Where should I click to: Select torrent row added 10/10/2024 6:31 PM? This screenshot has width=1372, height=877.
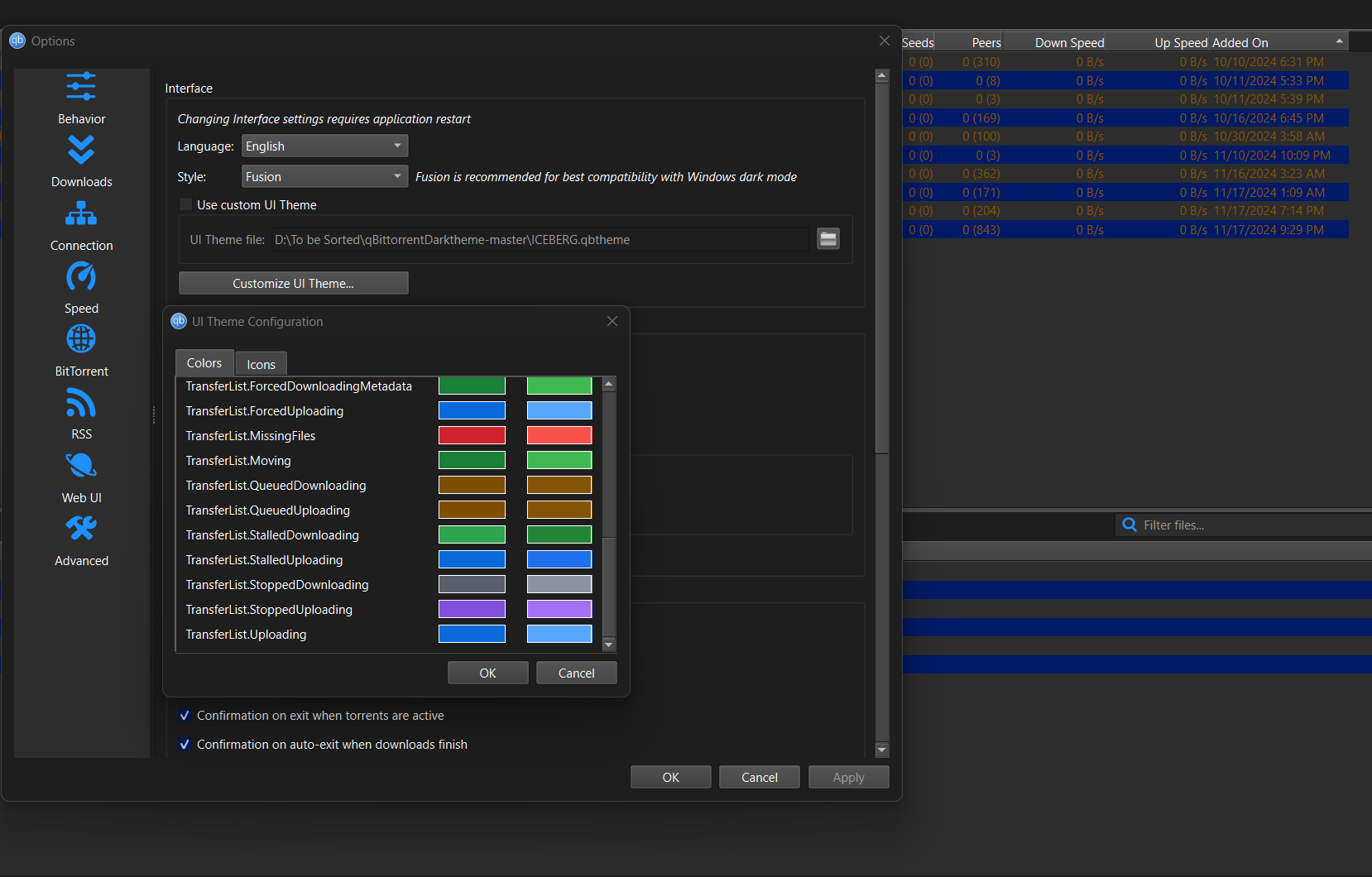pos(1125,62)
